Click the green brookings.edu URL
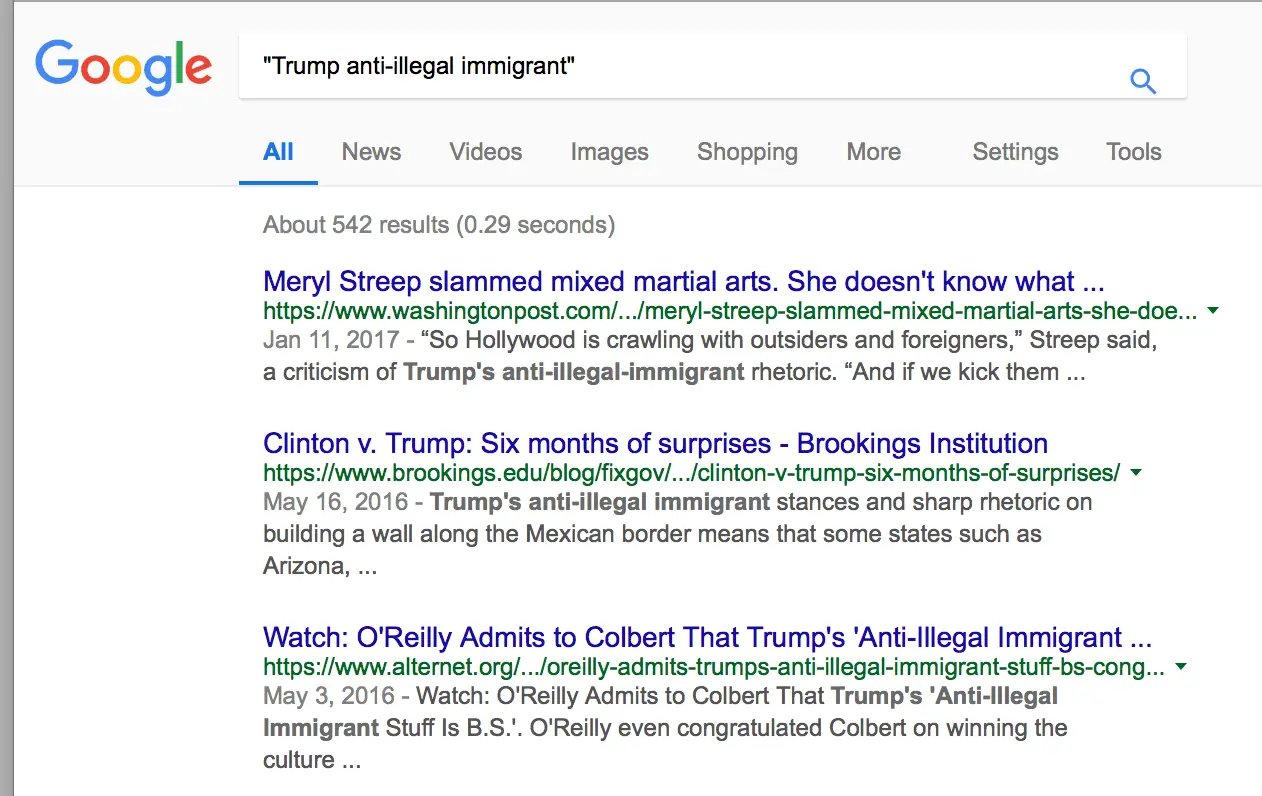1262x796 pixels. coord(691,472)
